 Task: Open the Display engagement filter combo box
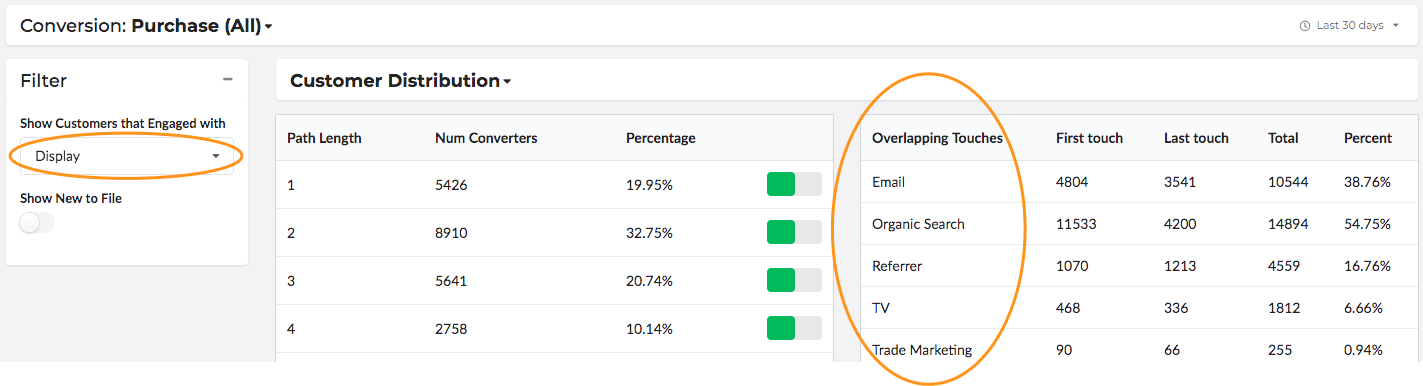pyautogui.click(x=127, y=156)
